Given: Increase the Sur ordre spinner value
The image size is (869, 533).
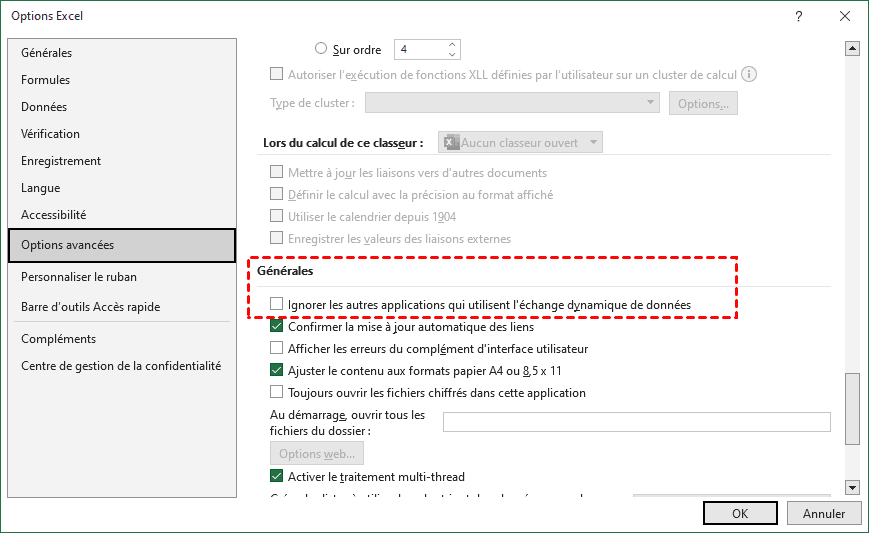Looking at the screenshot, I should [453, 44].
